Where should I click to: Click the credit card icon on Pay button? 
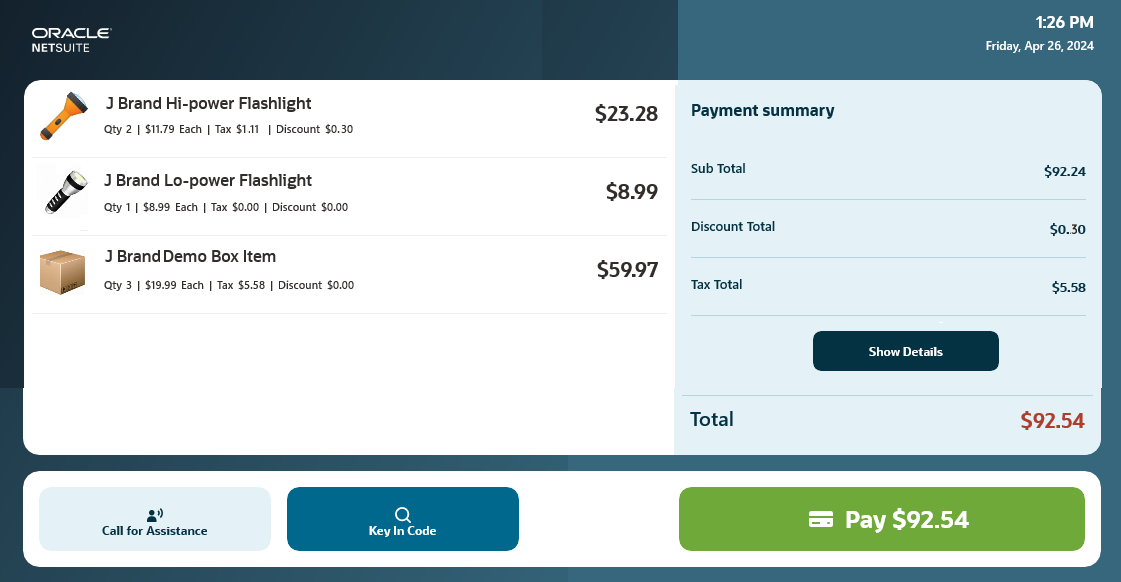pos(821,519)
